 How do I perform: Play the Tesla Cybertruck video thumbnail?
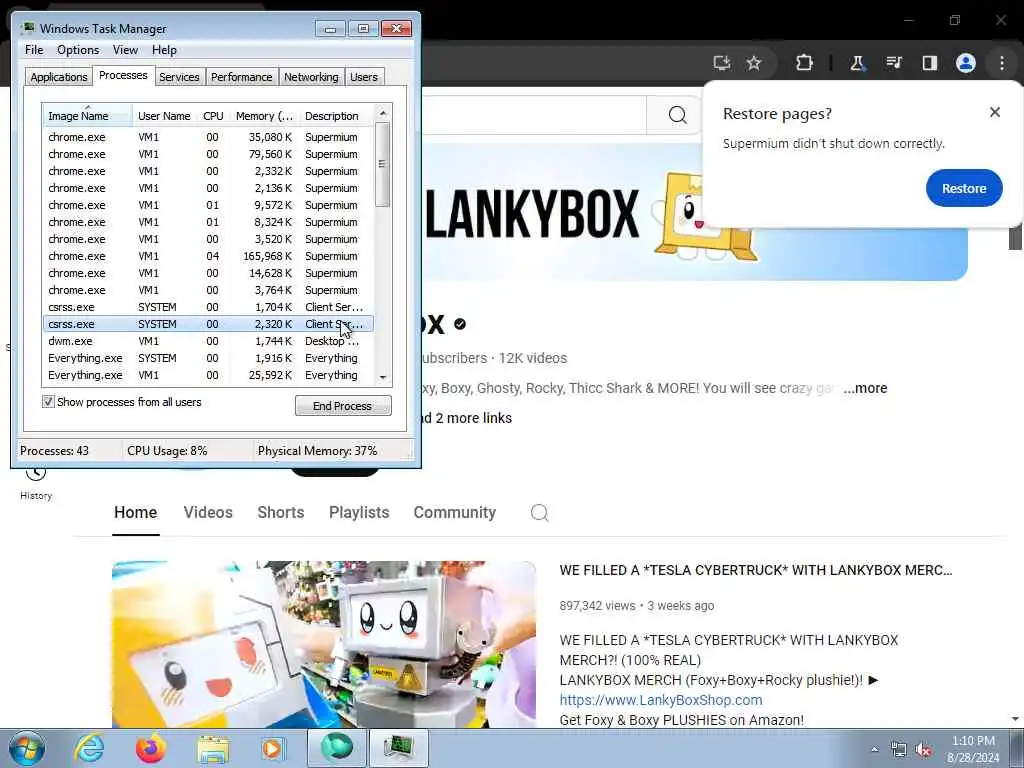[324, 645]
